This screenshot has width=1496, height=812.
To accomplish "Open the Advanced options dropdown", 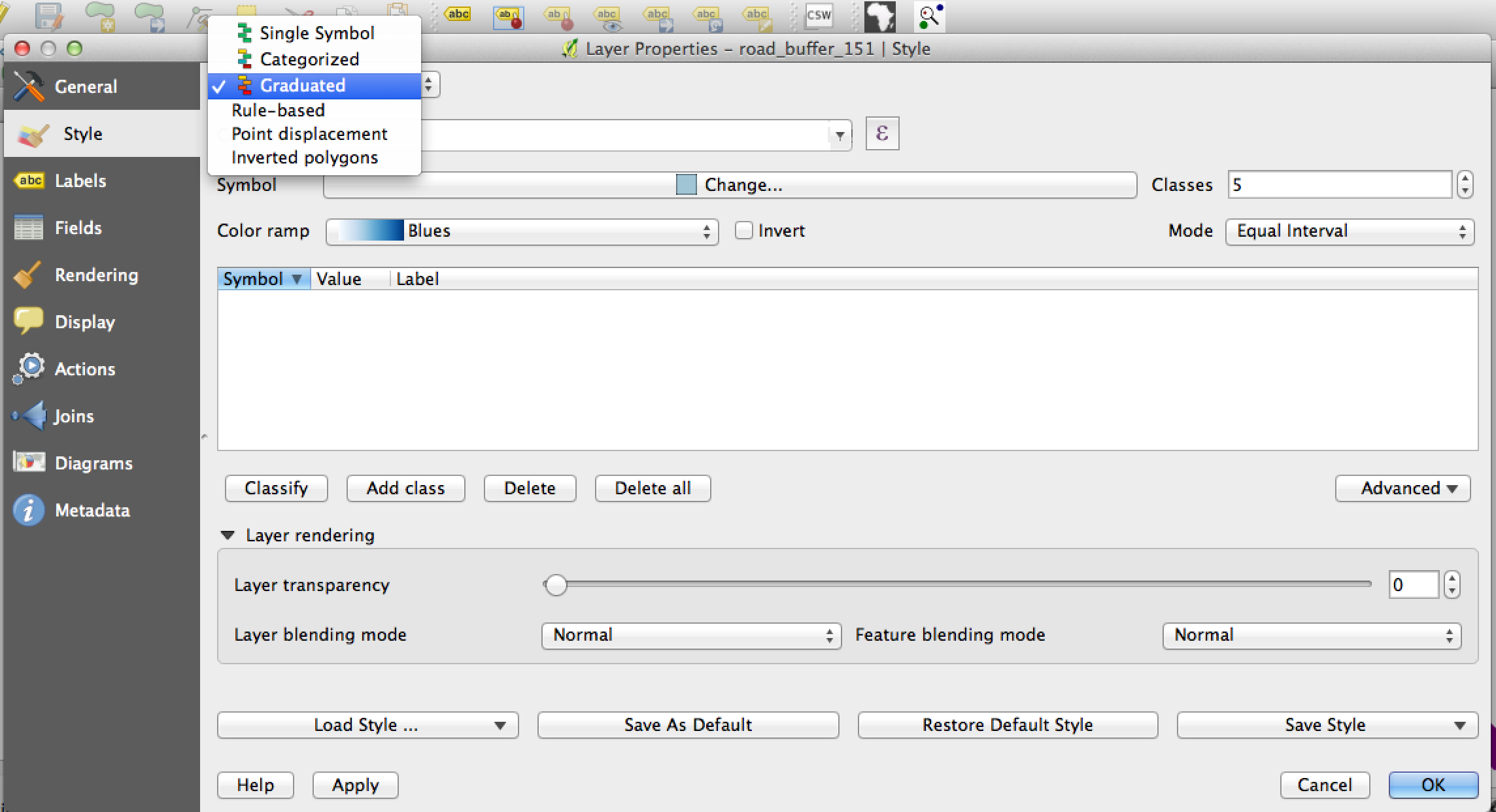I will click(x=1402, y=488).
